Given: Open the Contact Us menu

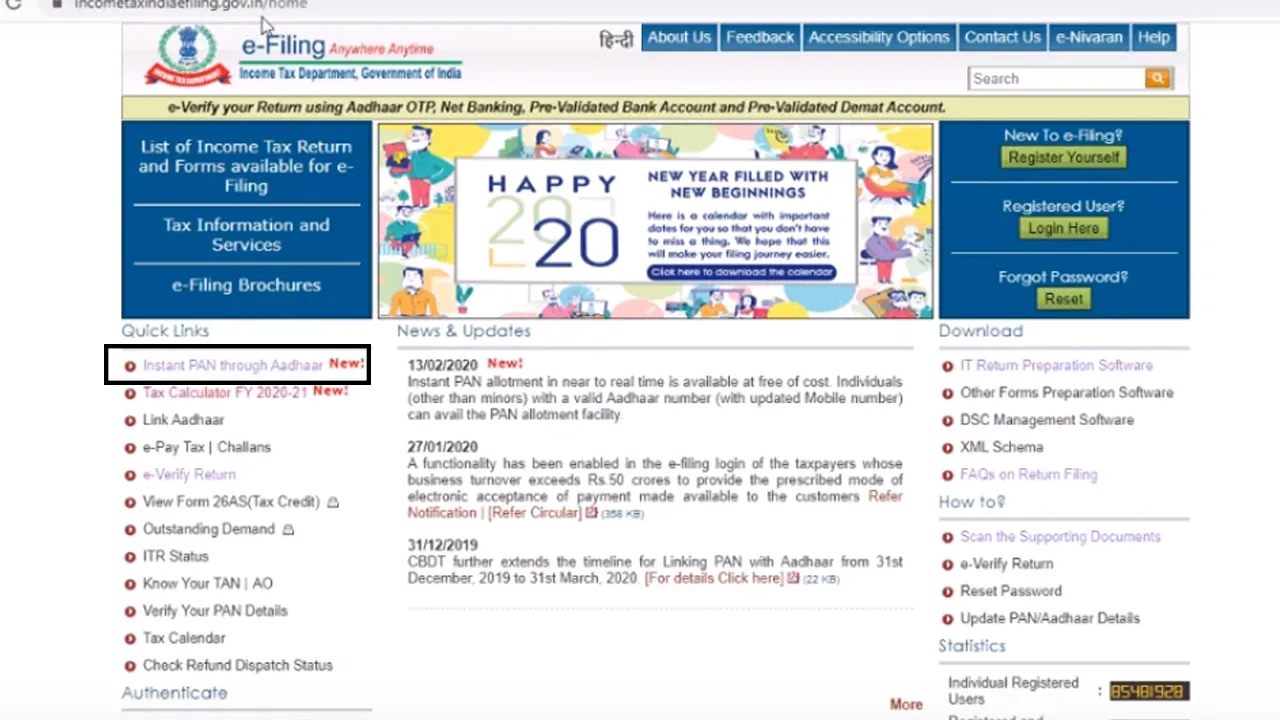Looking at the screenshot, I should (1002, 38).
